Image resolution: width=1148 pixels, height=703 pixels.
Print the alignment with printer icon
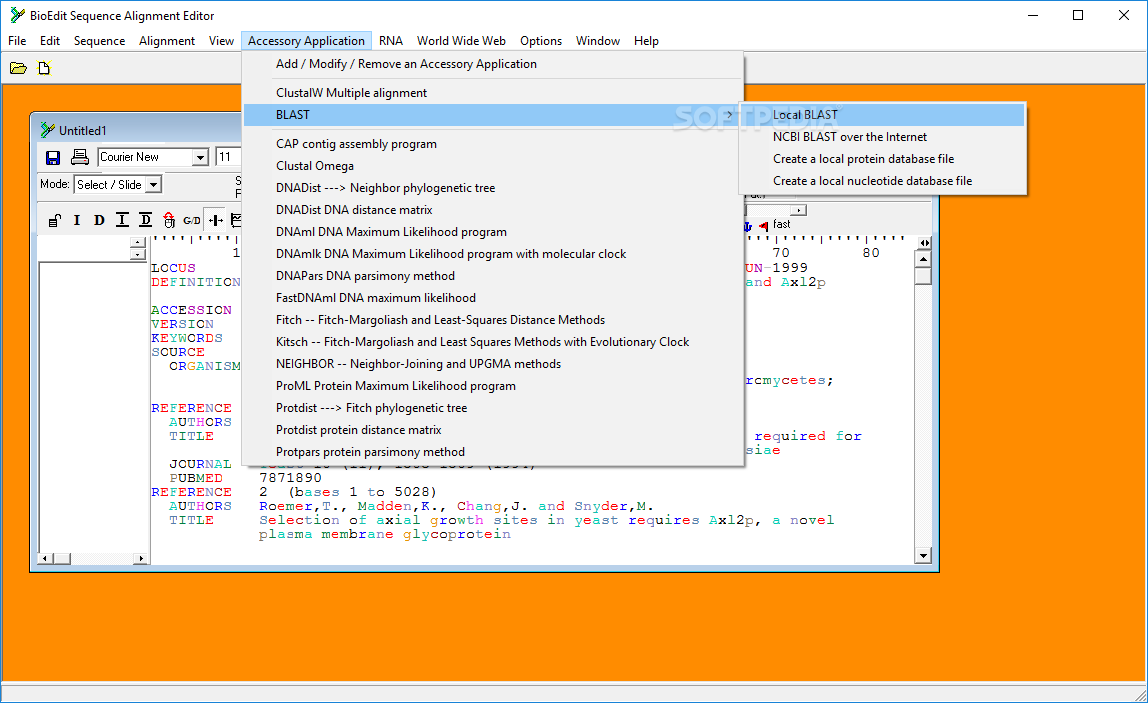[79, 157]
